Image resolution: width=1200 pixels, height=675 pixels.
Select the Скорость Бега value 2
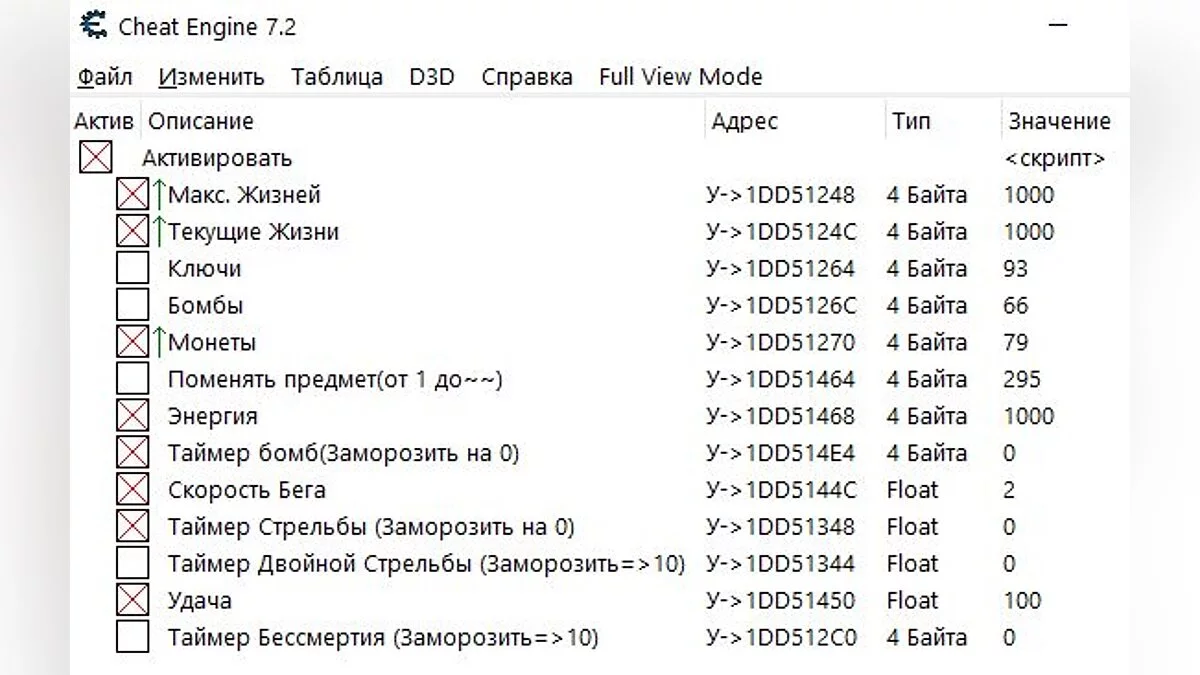[1010, 490]
